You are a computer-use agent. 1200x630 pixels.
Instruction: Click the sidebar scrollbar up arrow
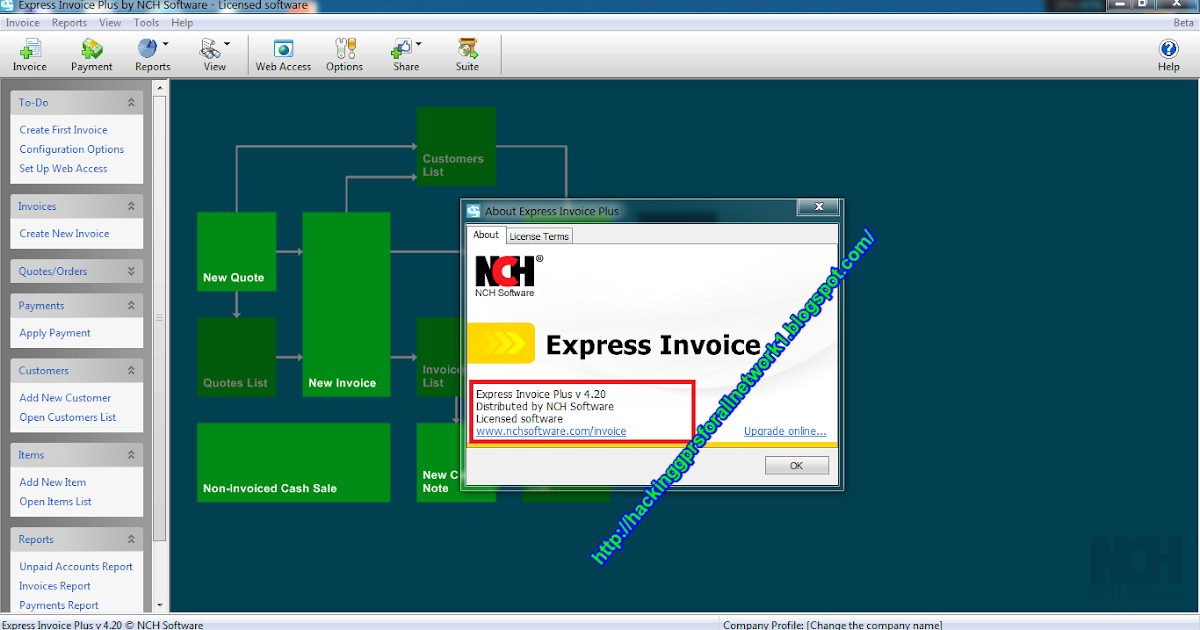[x=159, y=88]
